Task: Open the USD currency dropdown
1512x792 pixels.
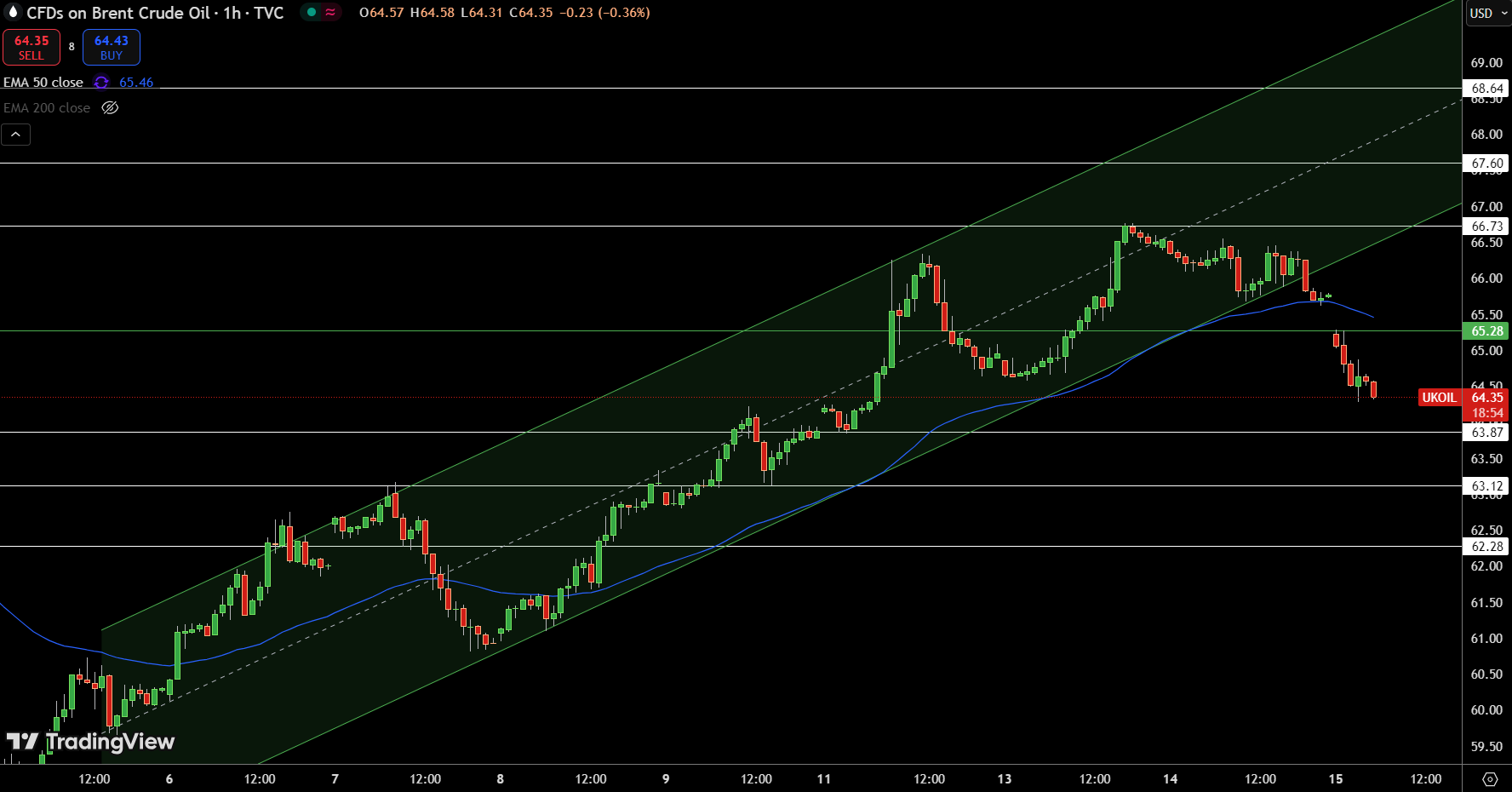Action: [x=1488, y=13]
